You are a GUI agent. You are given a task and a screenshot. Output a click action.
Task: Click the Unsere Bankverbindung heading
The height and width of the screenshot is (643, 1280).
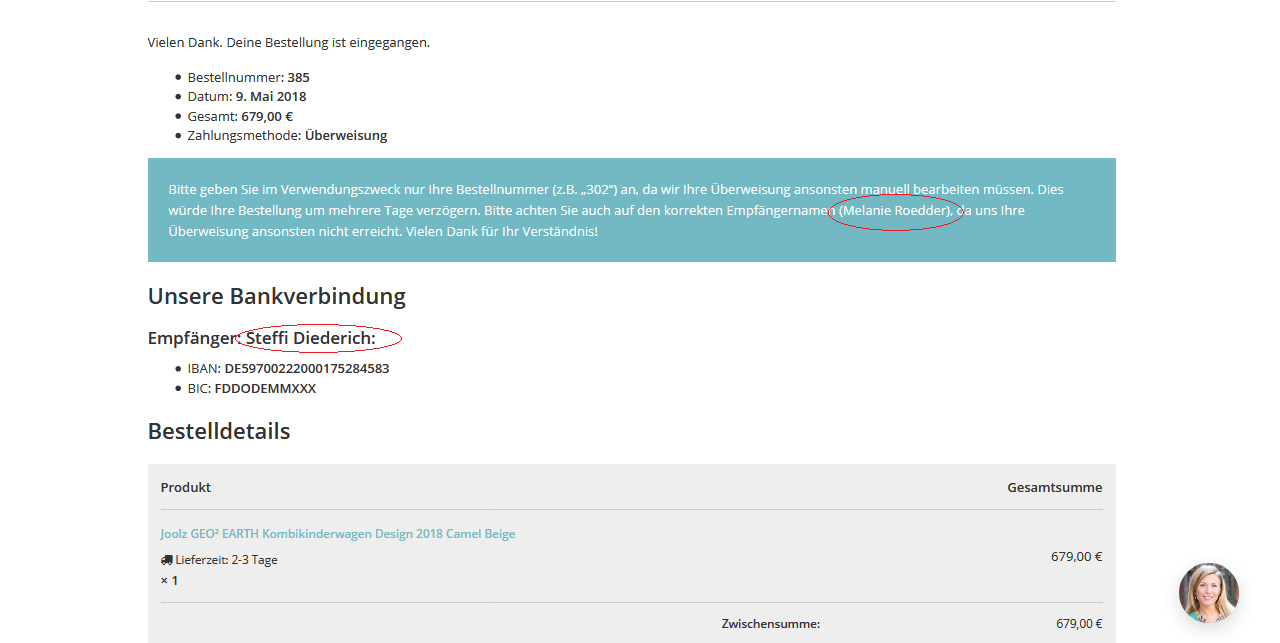coord(277,296)
